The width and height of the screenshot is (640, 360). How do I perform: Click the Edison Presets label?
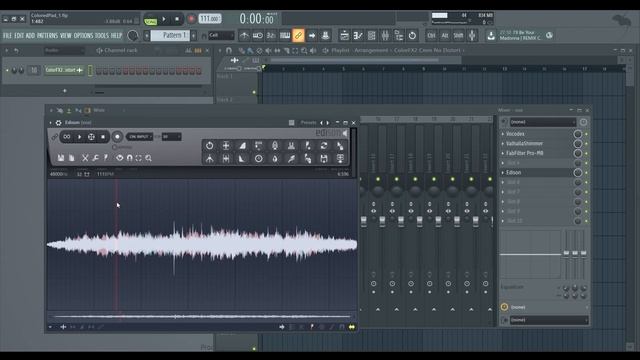(308, 122)
